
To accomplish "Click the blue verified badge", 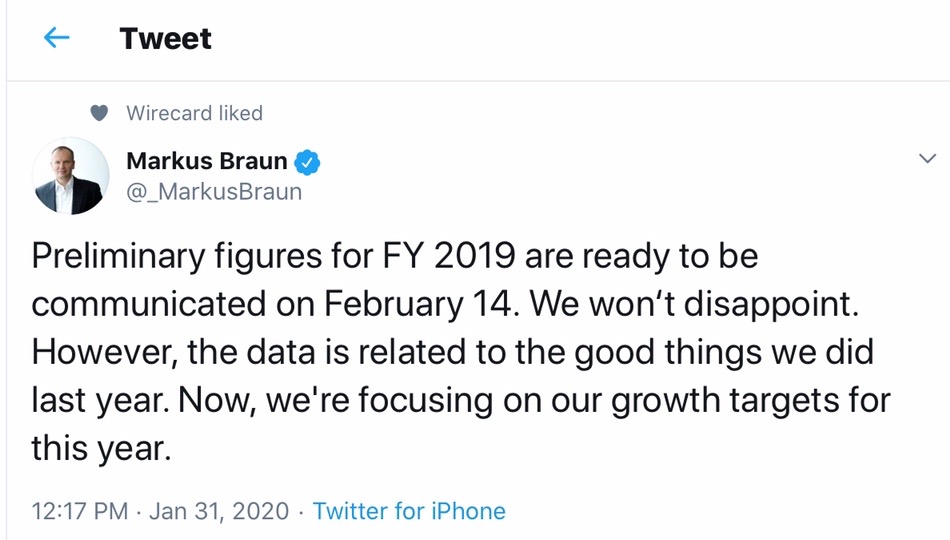I will 309,161.
